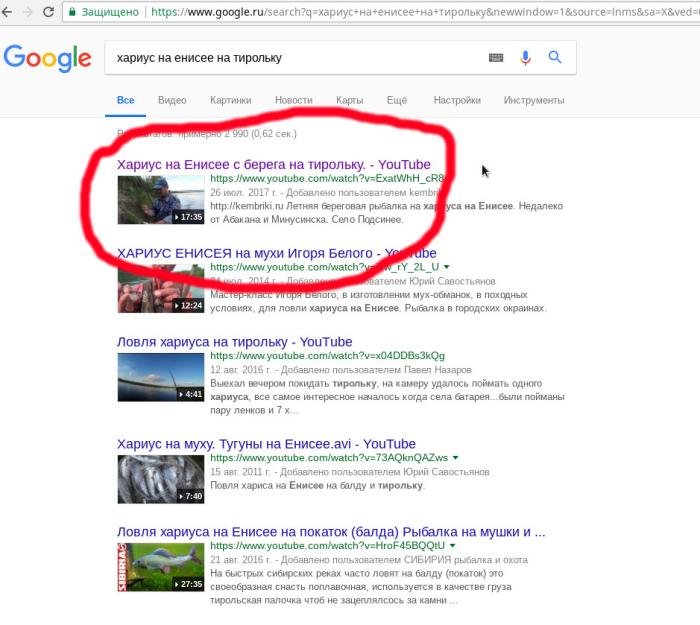Start voice search with the microphone

click(x=525, y=58)
